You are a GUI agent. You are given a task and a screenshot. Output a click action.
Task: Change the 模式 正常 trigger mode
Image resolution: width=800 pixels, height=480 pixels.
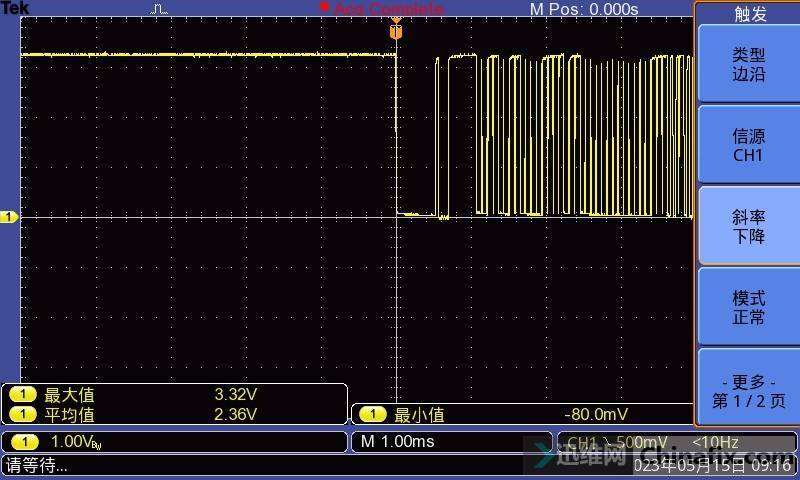tap(748, 308)
